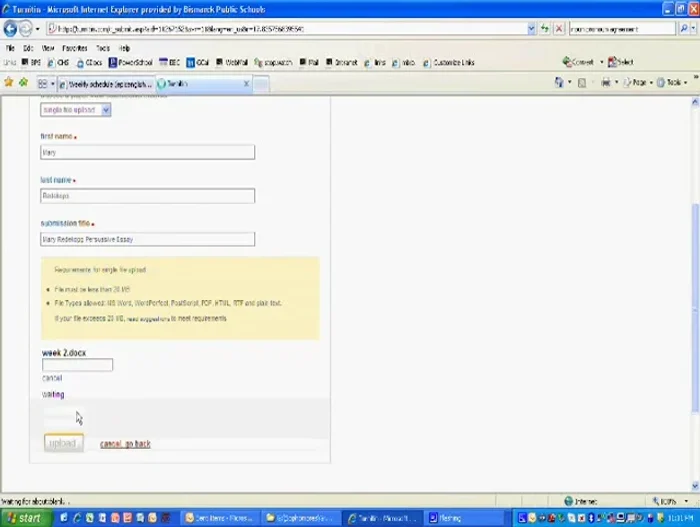
Task: Click the Print icon in command bar
Action: [607, 83]
